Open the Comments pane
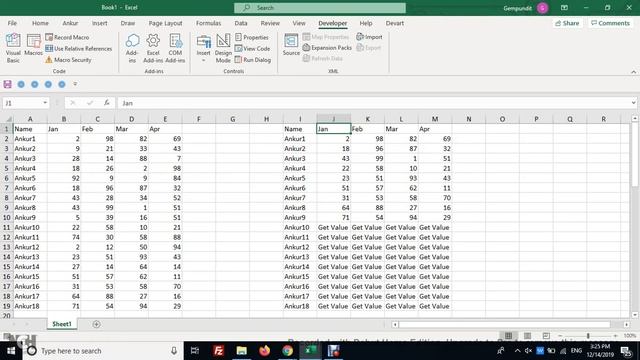The width and height of the screenshot is (640, 360). coord(610,23)
